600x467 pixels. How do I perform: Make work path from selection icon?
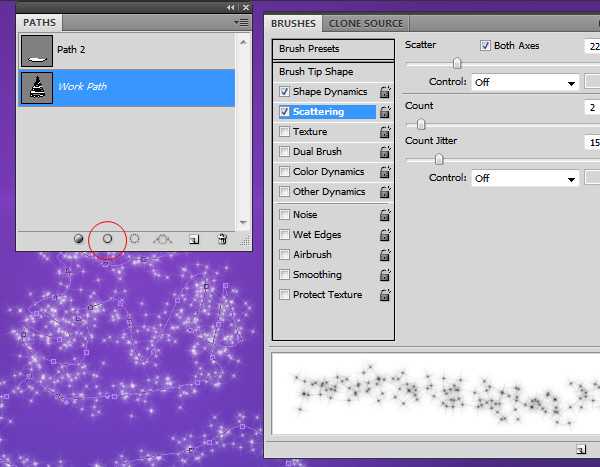(164, 240)
